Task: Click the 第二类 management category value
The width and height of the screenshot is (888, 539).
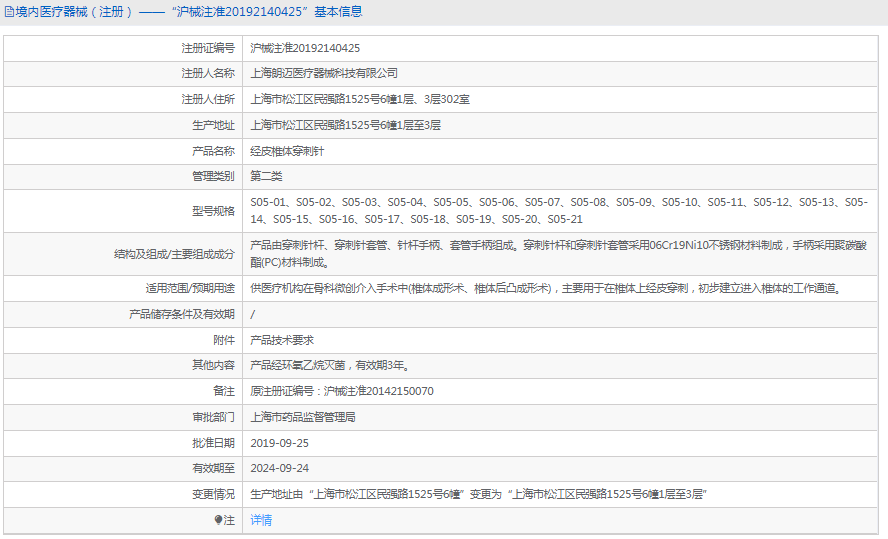Action: pos(266,176)
